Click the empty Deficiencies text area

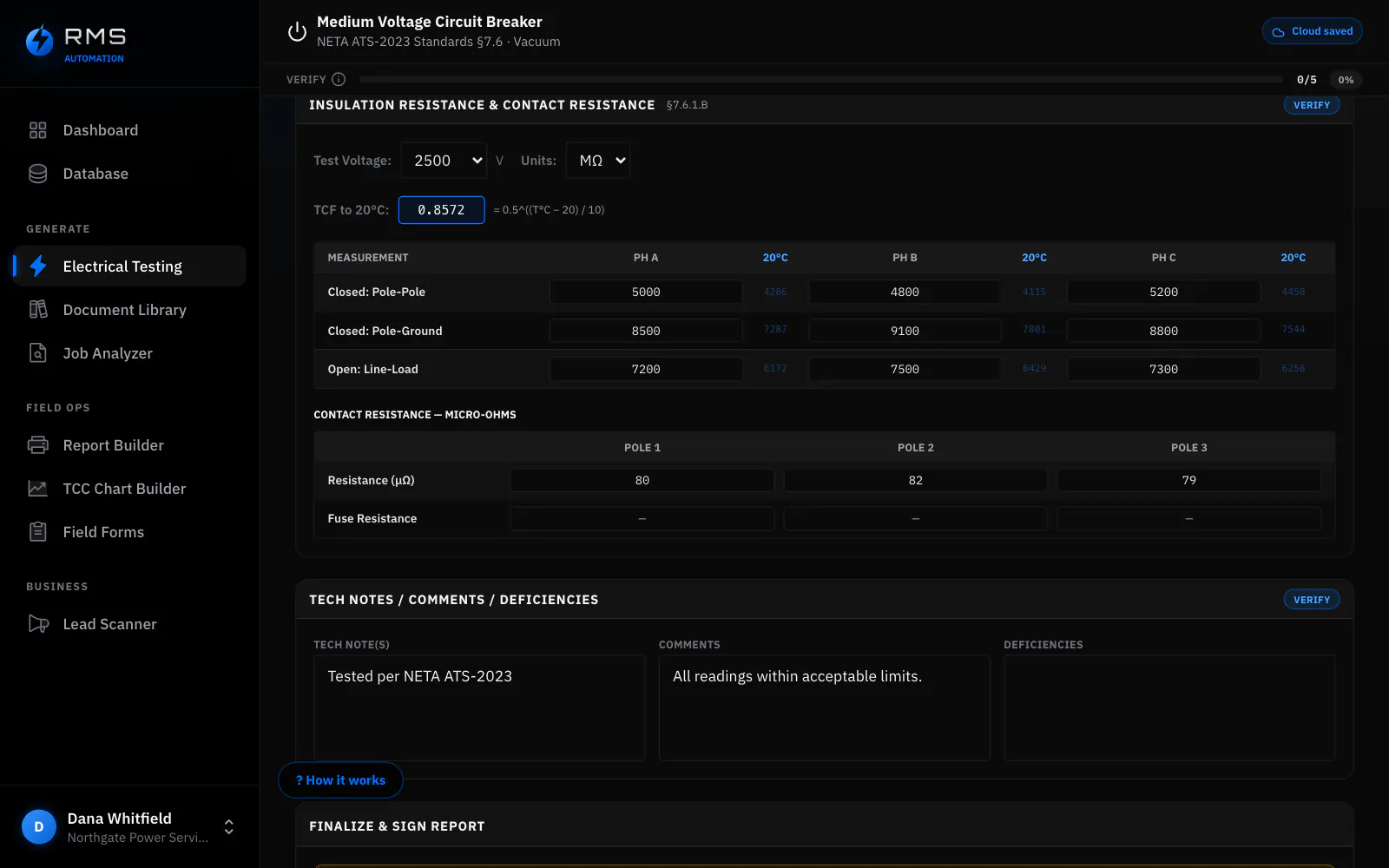click(1169, 707)
